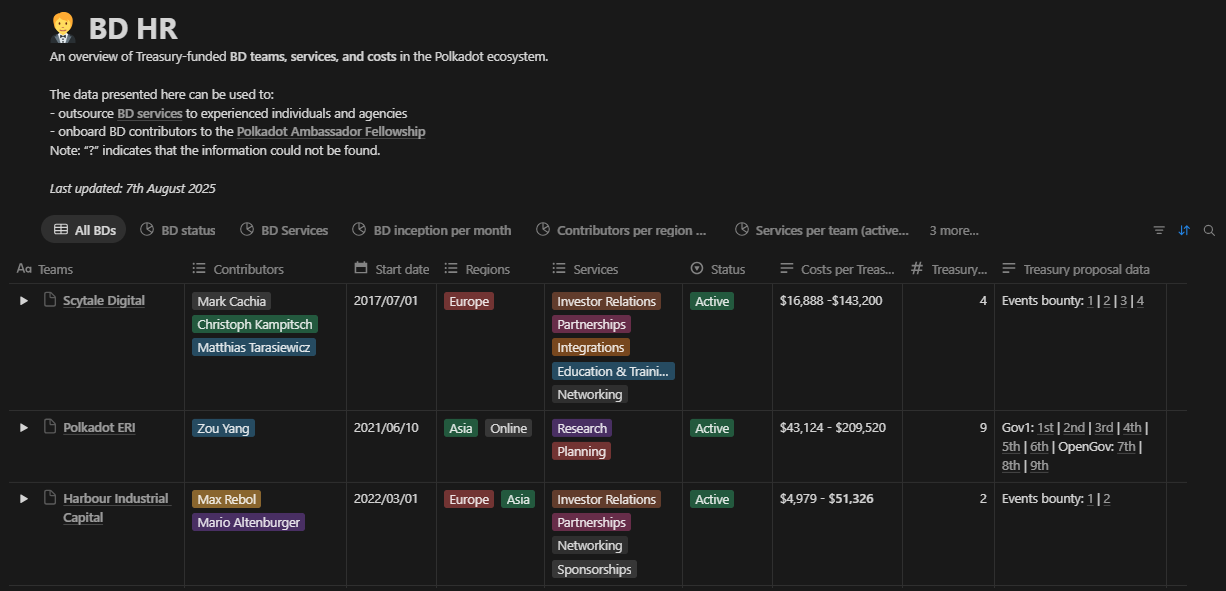Show the 3 more views dropdown

[953, 230]
